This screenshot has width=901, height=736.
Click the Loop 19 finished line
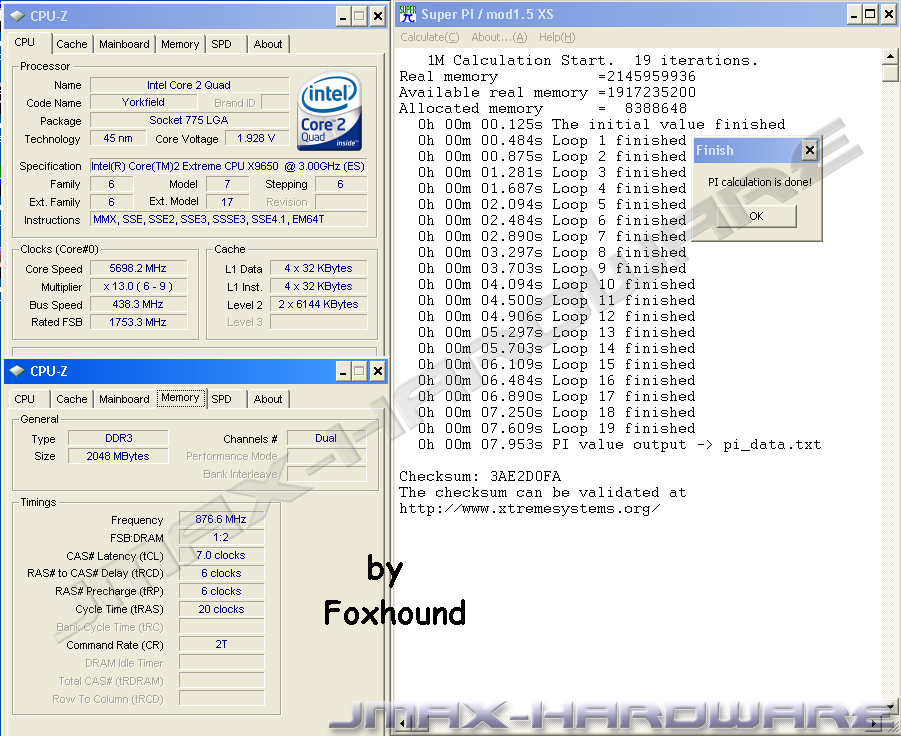pyautogui.click(x=557, y=429)
